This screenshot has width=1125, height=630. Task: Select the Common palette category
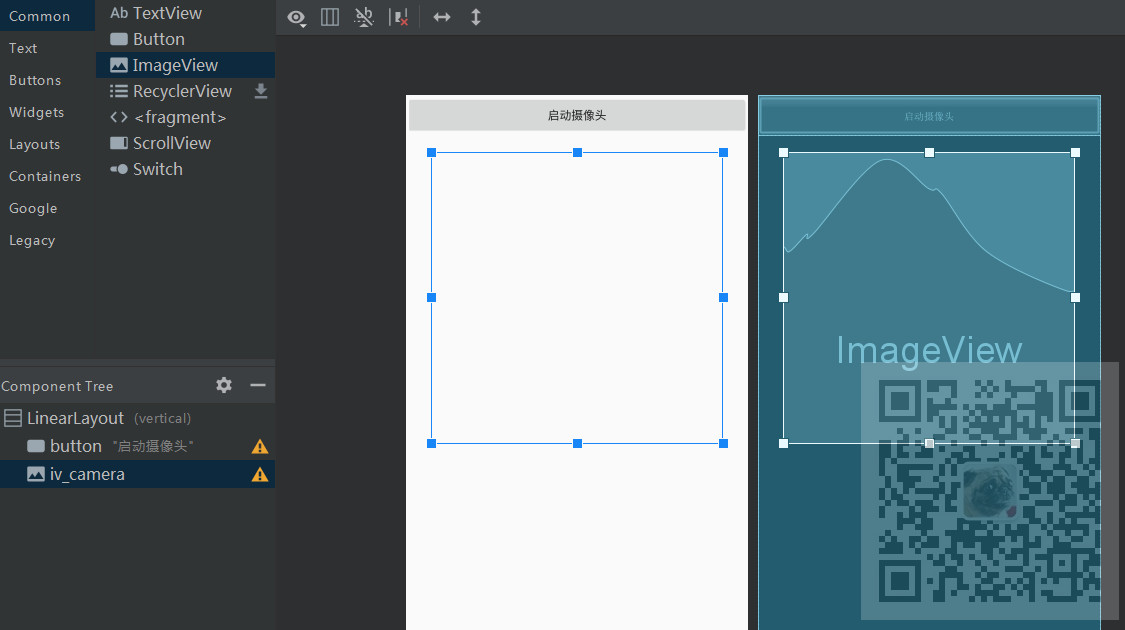coord(47,16)
